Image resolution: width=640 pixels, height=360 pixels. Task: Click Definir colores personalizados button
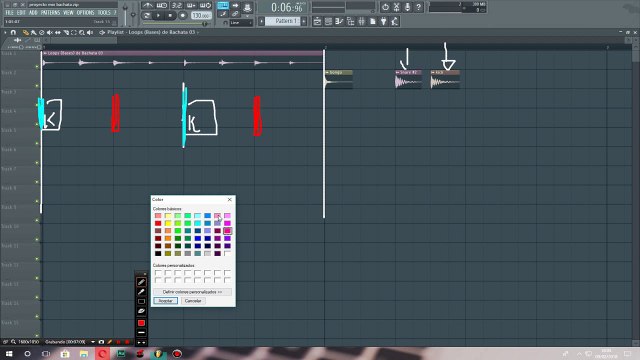193,292
